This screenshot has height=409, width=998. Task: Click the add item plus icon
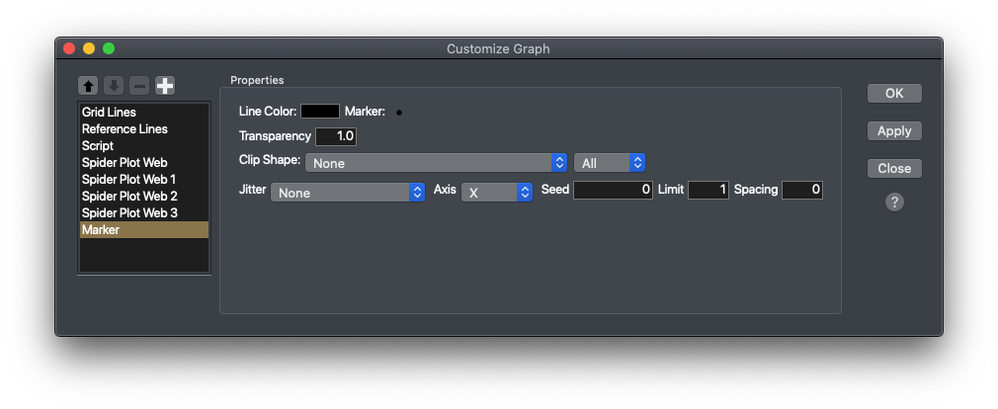point(165,87)
